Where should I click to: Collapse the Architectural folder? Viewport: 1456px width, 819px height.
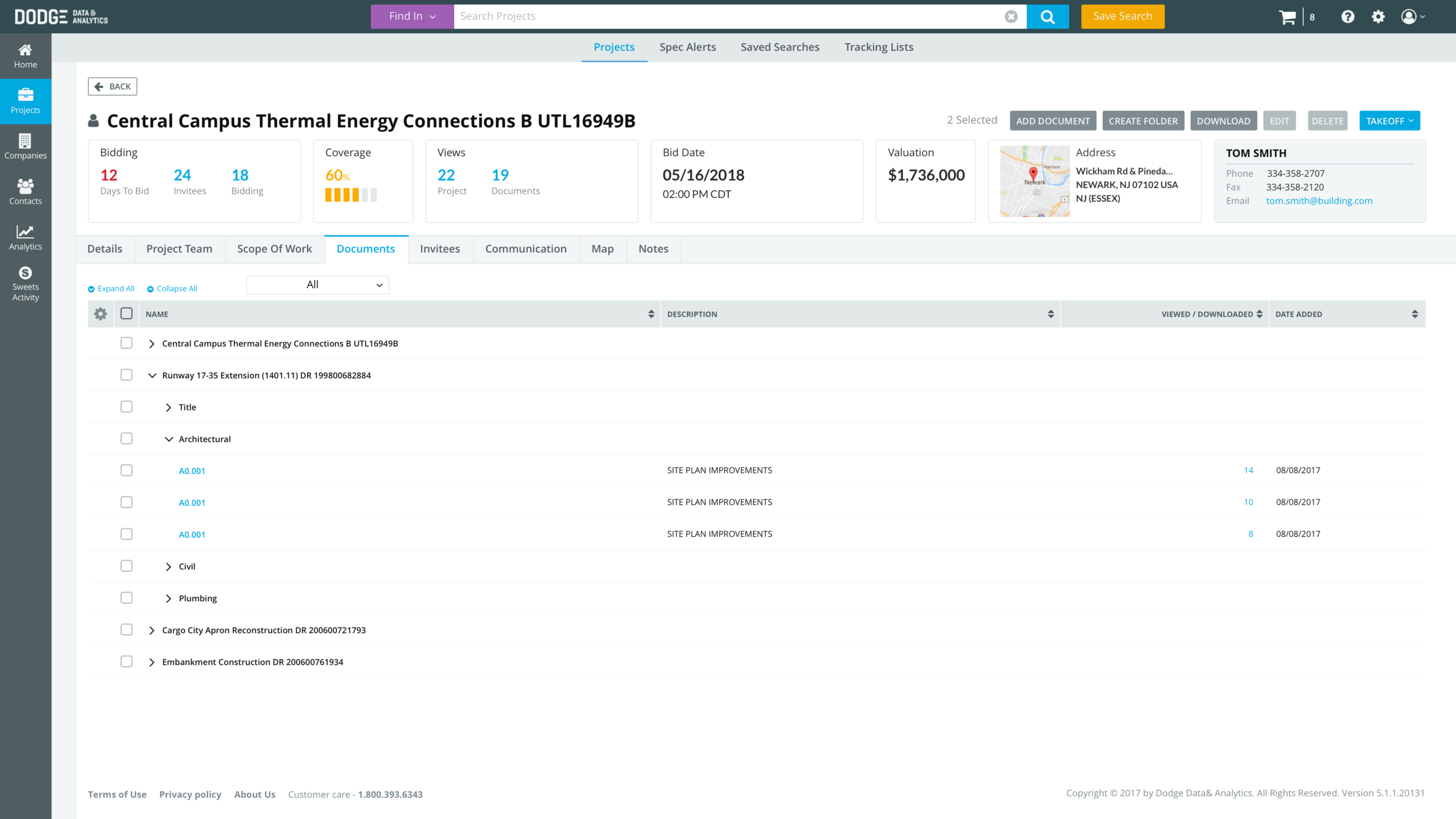tap(169, 439)
